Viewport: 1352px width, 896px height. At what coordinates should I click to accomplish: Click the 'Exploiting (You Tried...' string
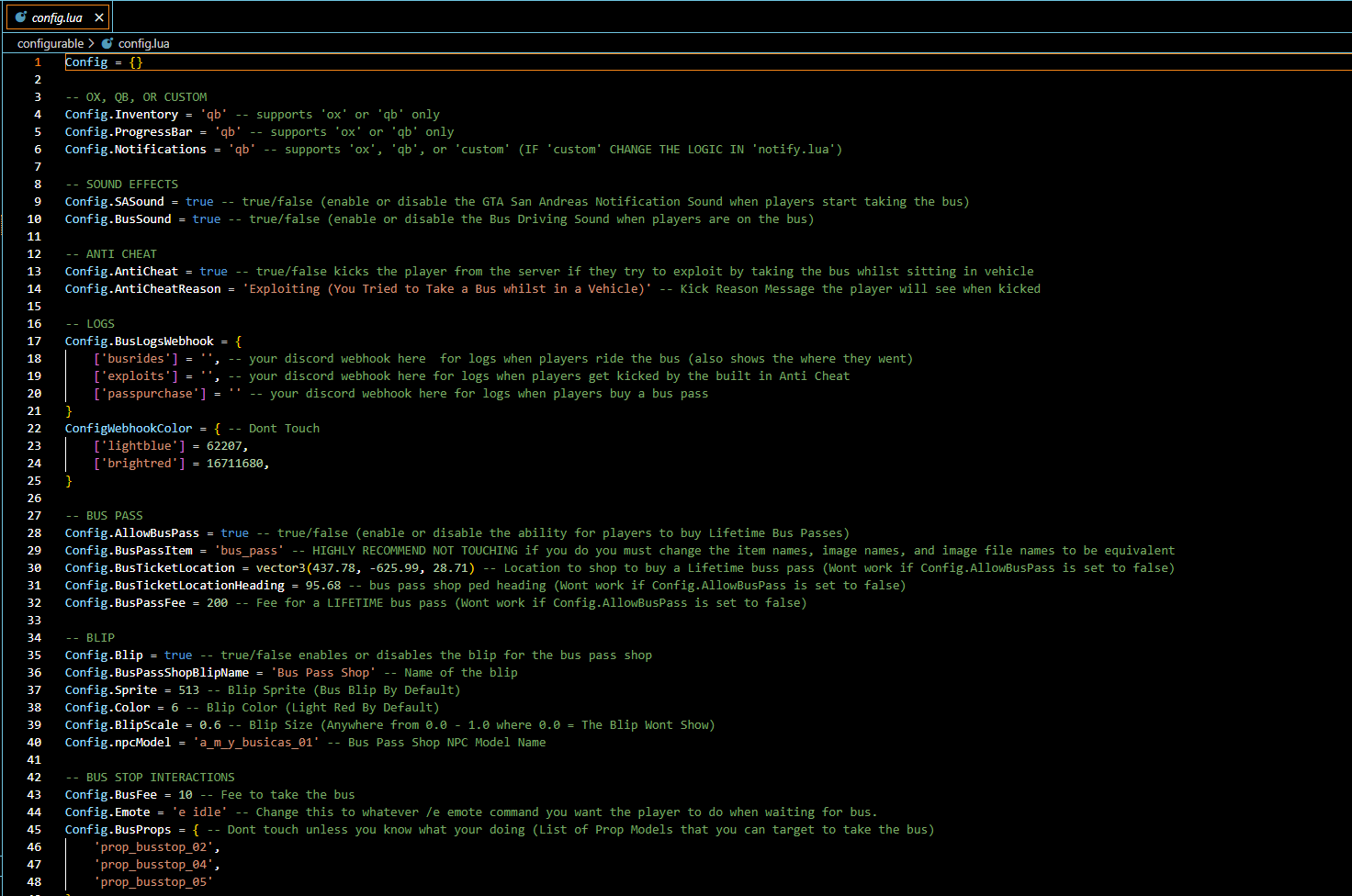tap(447, 289)
